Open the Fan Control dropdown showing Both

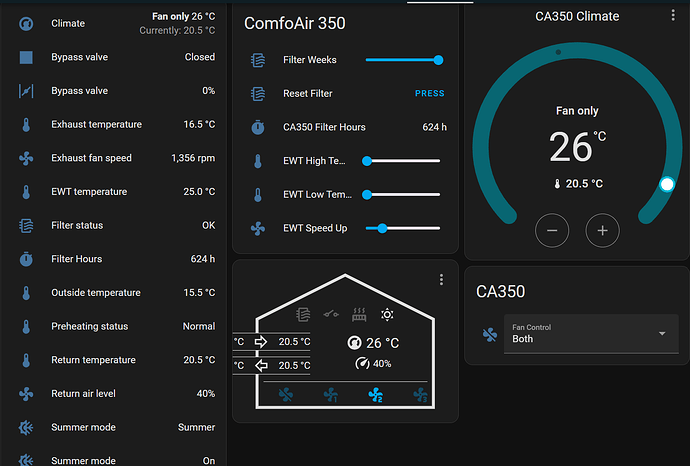[591, 334]
